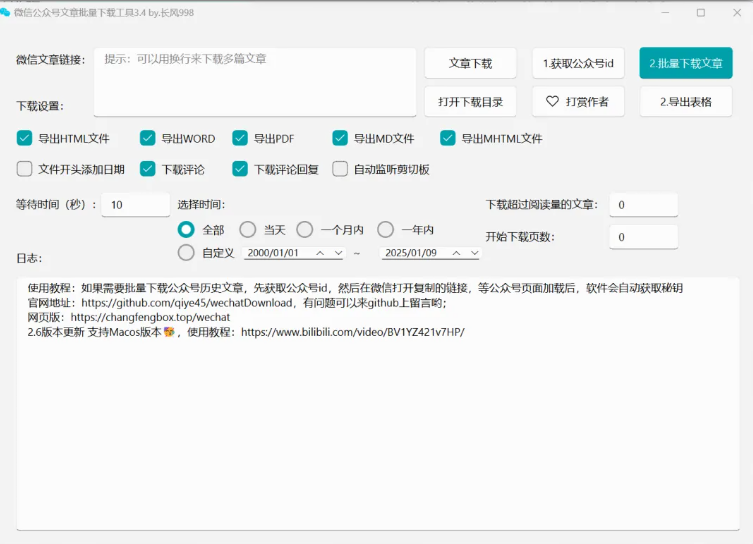Click the 使用教程 log line

click(x=355, y=288)
